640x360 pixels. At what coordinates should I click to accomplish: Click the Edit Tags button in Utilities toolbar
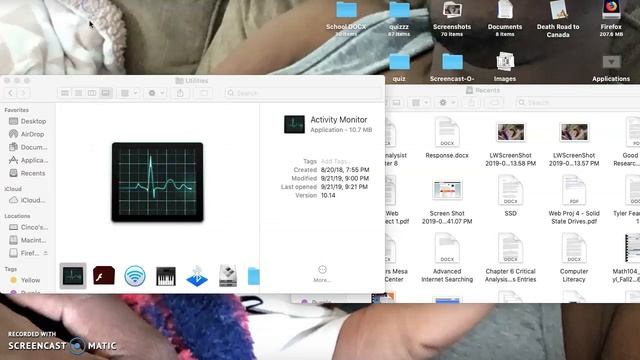click(x=203, y=93)
